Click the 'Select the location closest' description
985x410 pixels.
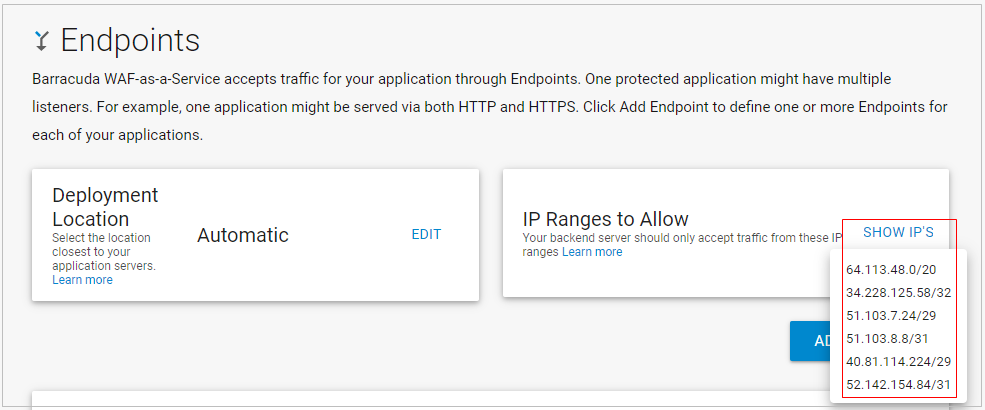pos(103,252)
